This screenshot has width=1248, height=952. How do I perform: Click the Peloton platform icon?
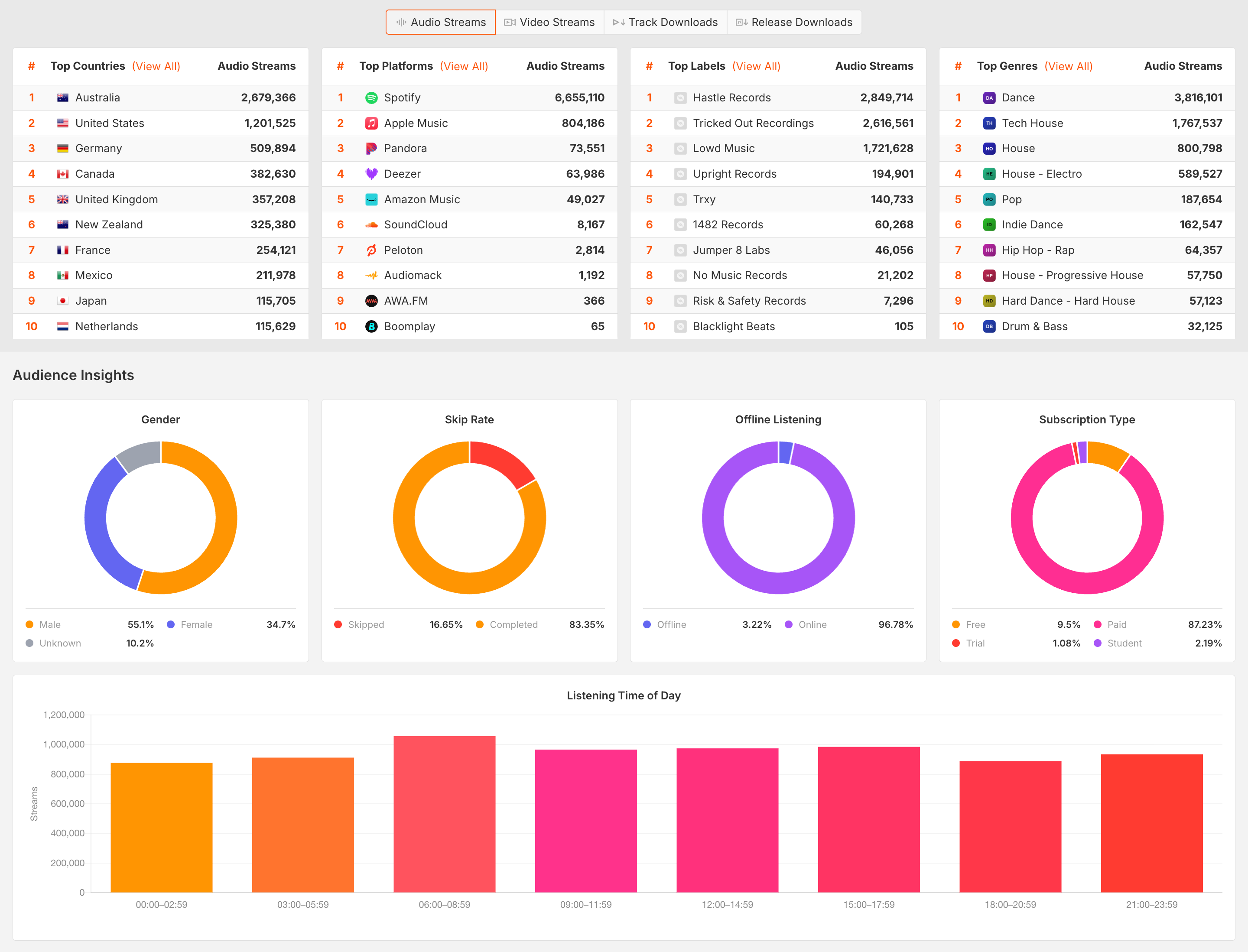371,250
